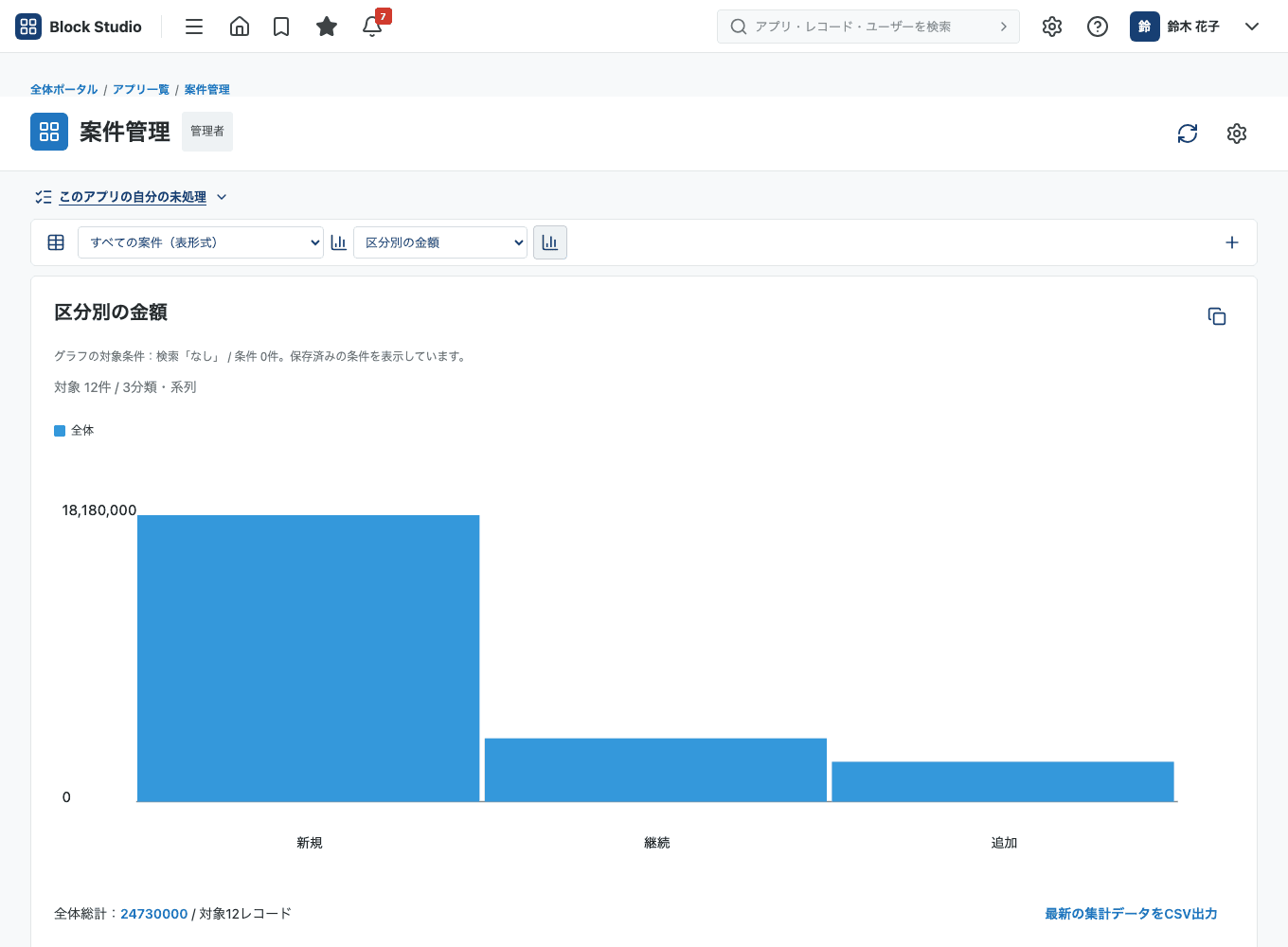This screenshot has width=1288, height=947.
Task: Open favorites star icon
Action: (x=327, y=27)
